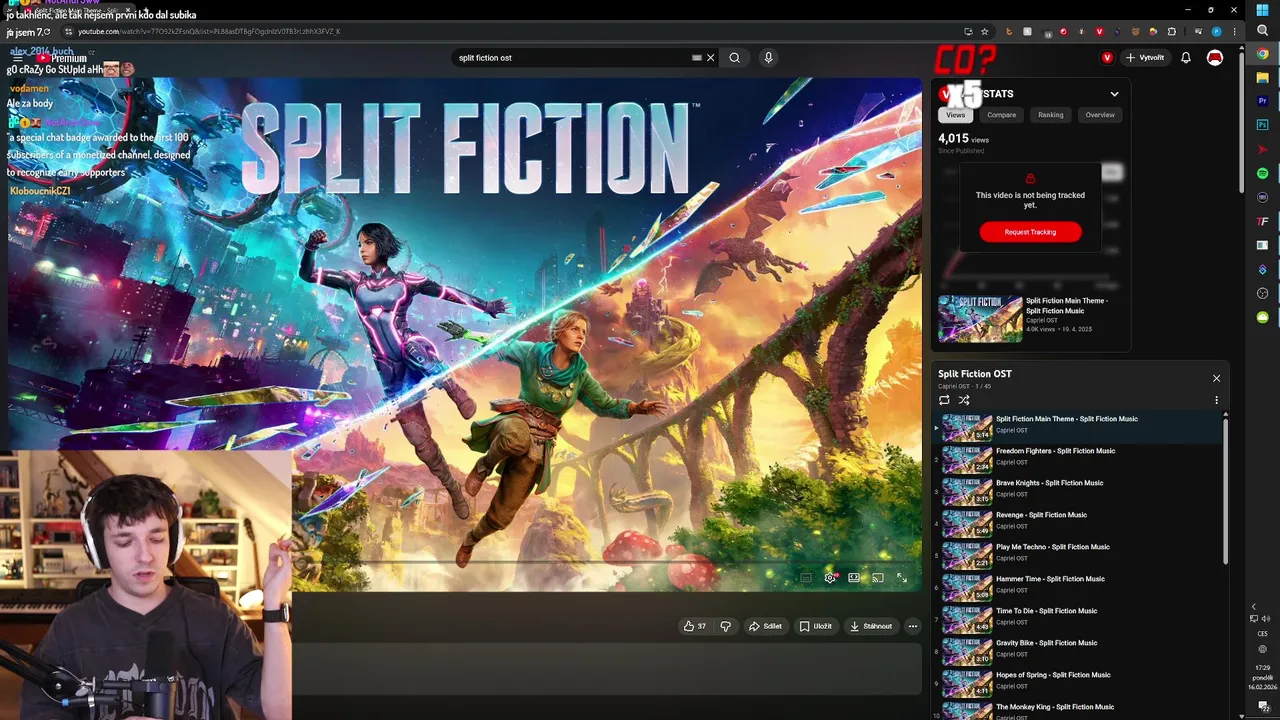Screen dimensions: 1280x720
Task: Click the Vytvořit create button
Action: [x=1145, y=58]
